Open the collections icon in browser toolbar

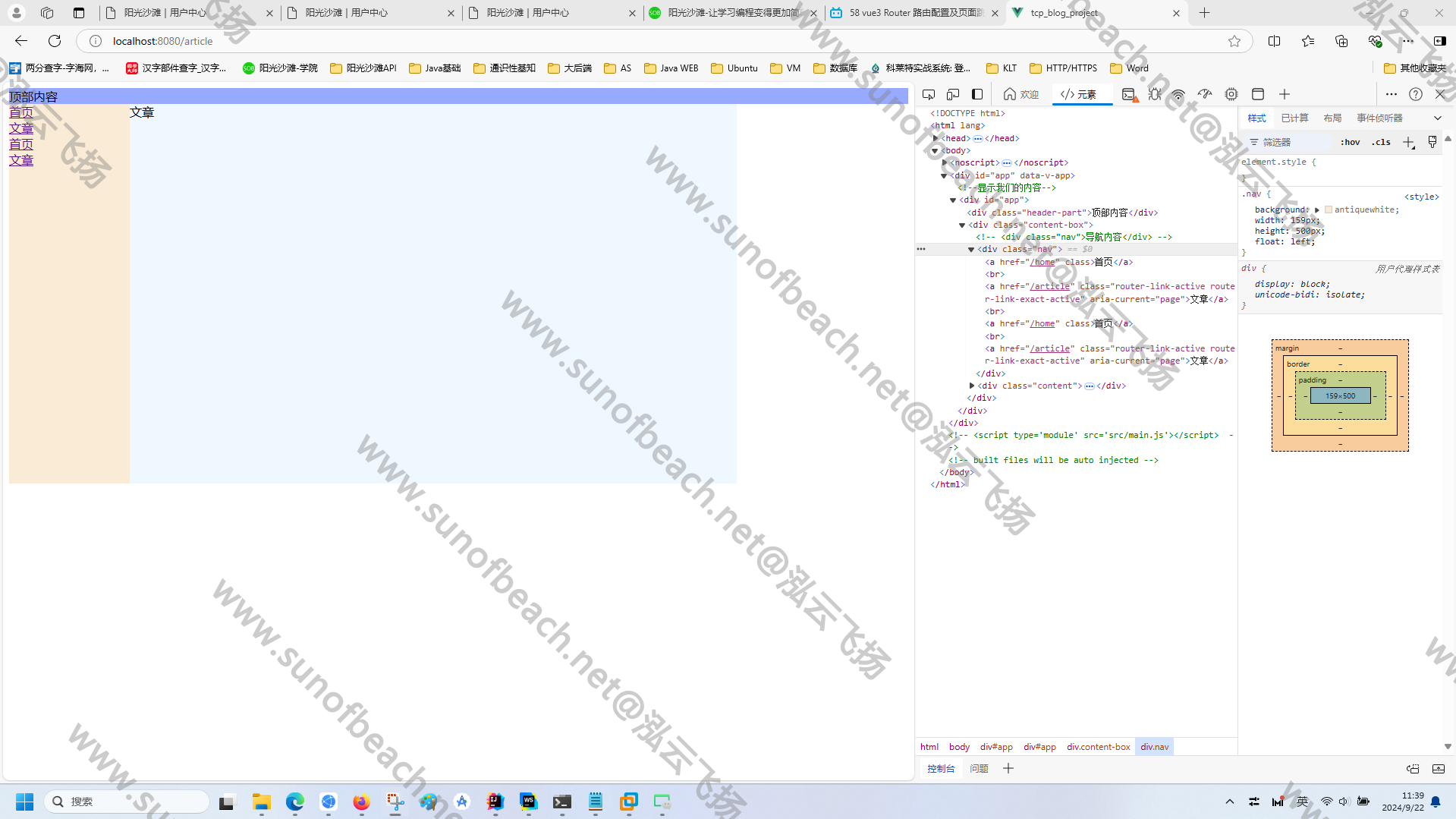tap(1341, 41)
